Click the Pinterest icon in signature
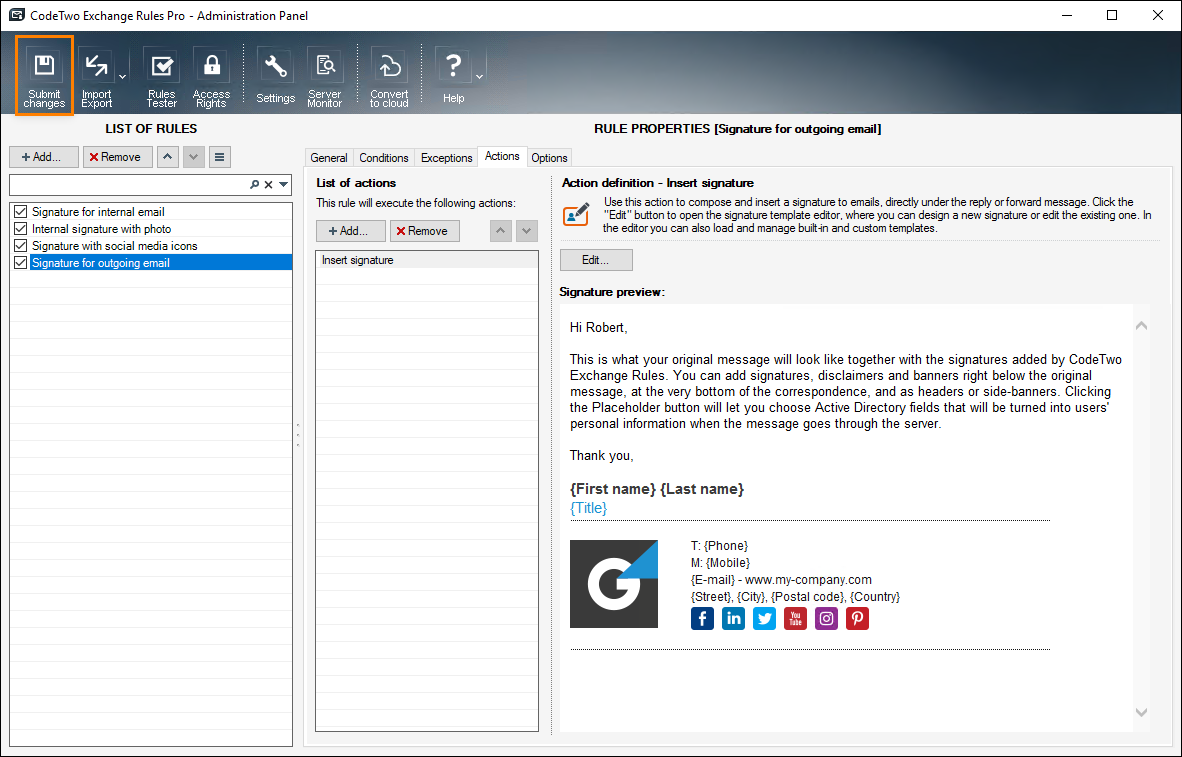The height and width of the screenshot is (757, 1182). [857, 618]
